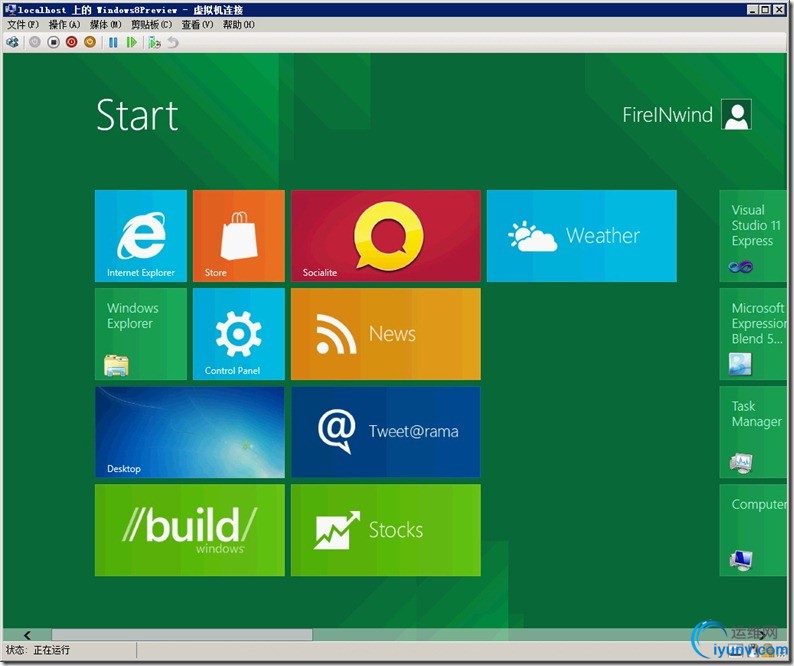Viewport: 794px width, 666px height.
Task: Open the Control Panel tile
Action: 239,334
